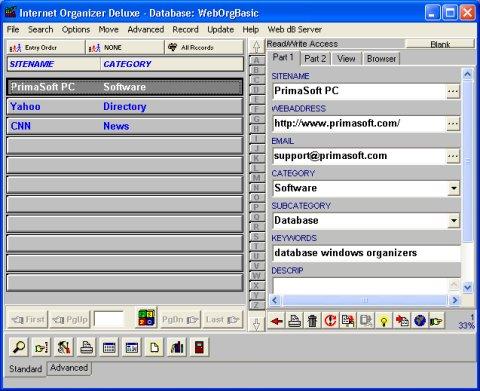Click the hammer tools icon in bottom toolbar

(x=64, y=347)
